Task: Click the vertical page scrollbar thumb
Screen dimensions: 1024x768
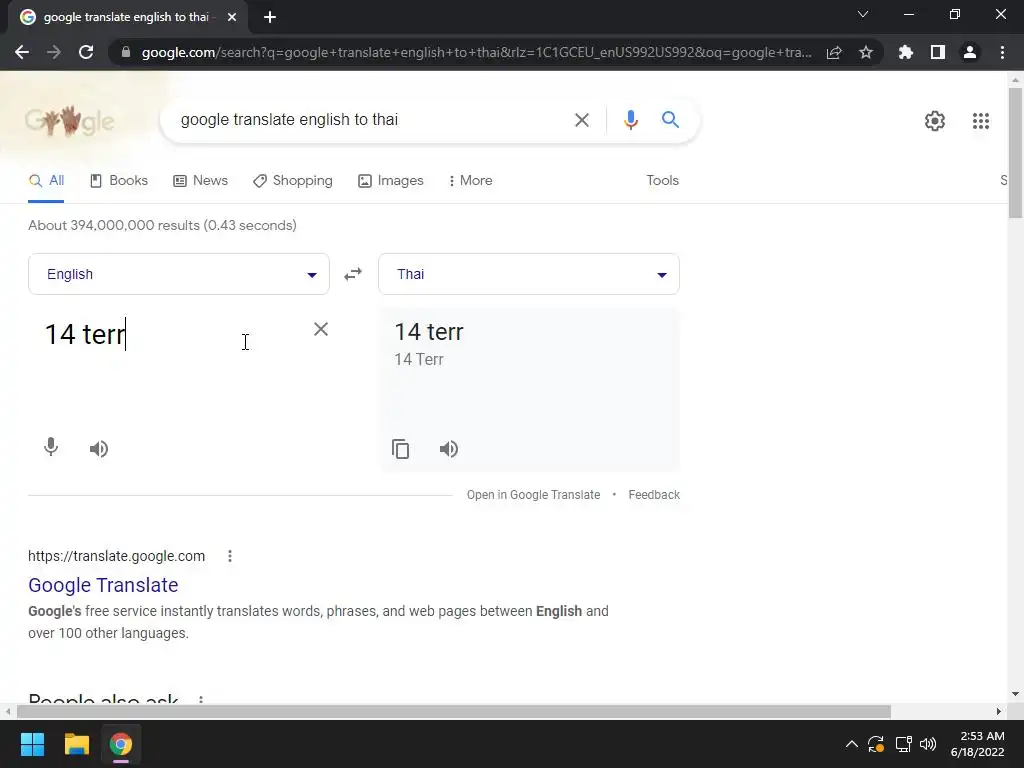Action: 1015,152
